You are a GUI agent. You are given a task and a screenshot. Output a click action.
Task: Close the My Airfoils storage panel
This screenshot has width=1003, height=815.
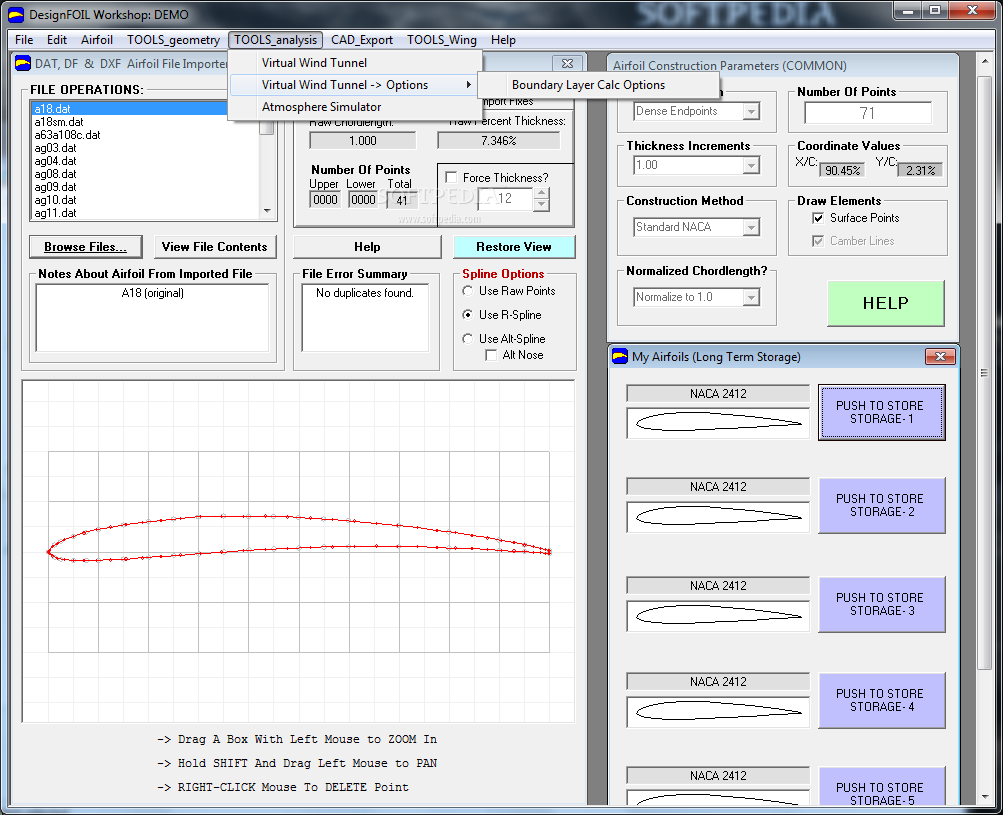pyautogui.click(x=940, y=357)
